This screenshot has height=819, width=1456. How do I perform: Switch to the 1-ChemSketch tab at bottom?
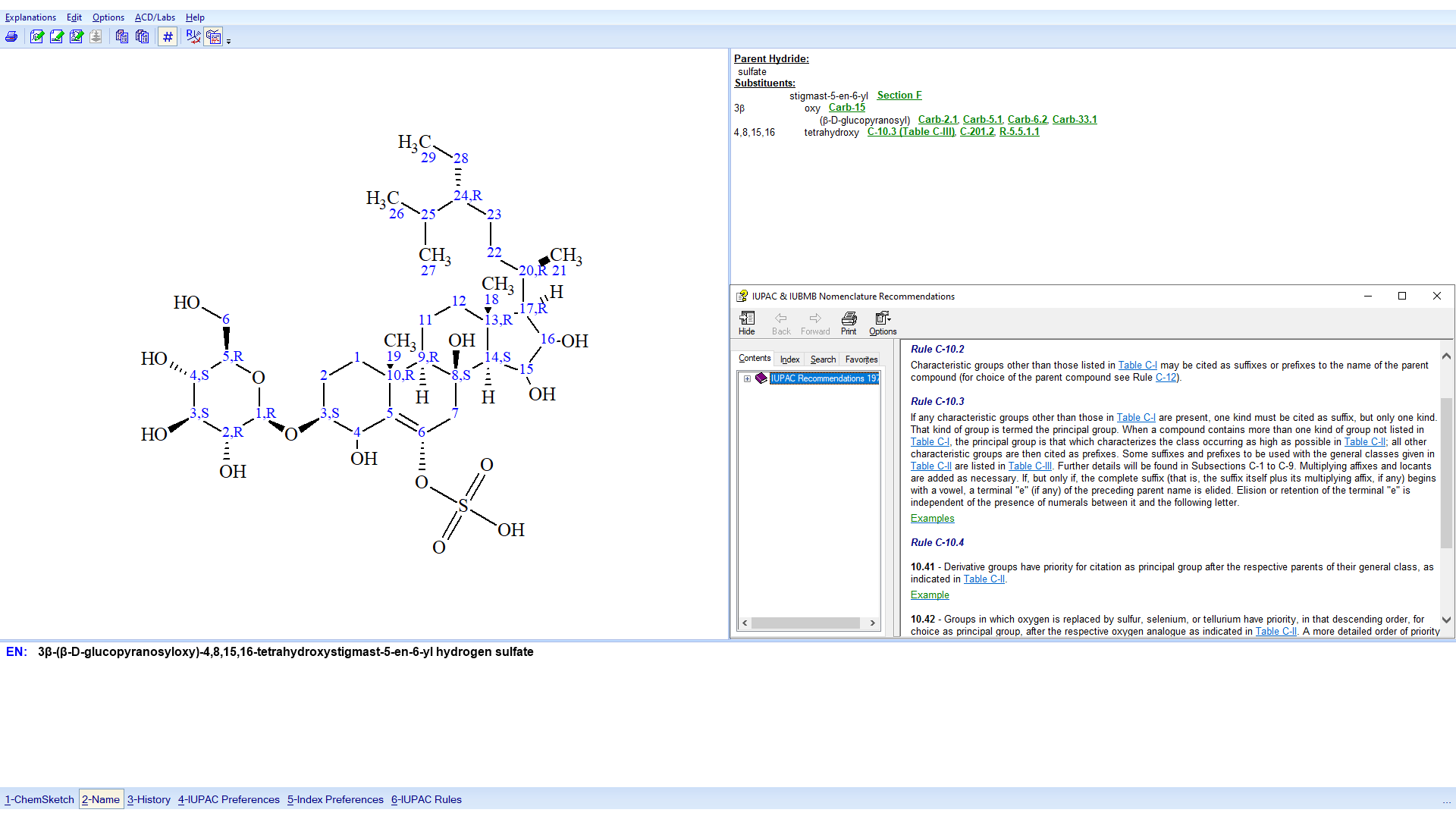point(39,799)
